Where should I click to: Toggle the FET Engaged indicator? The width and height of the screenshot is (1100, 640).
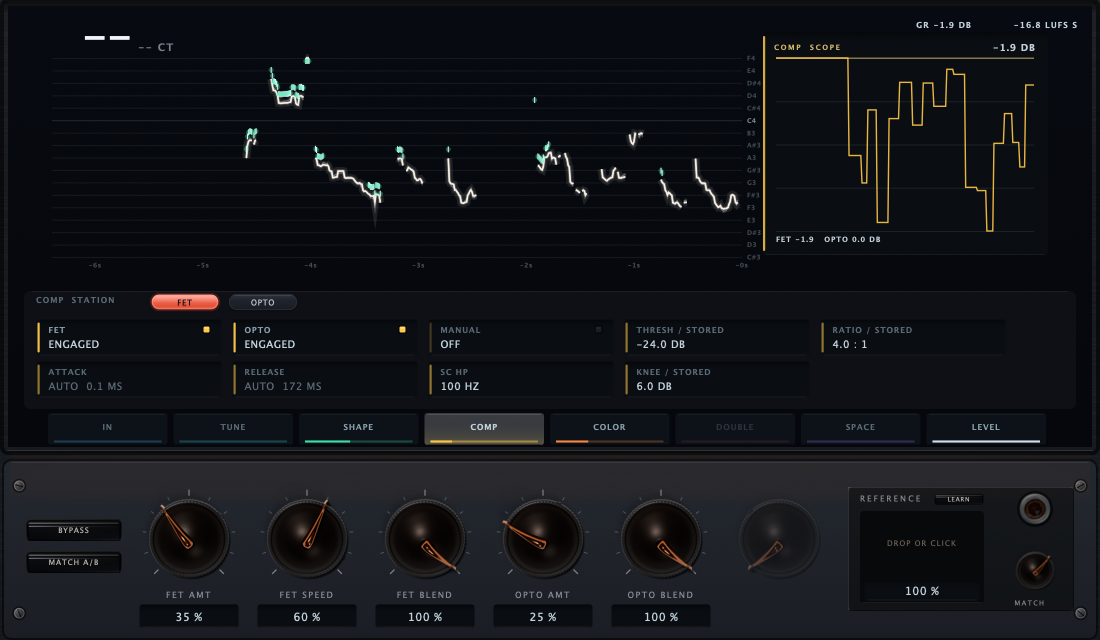click(206, 330)
